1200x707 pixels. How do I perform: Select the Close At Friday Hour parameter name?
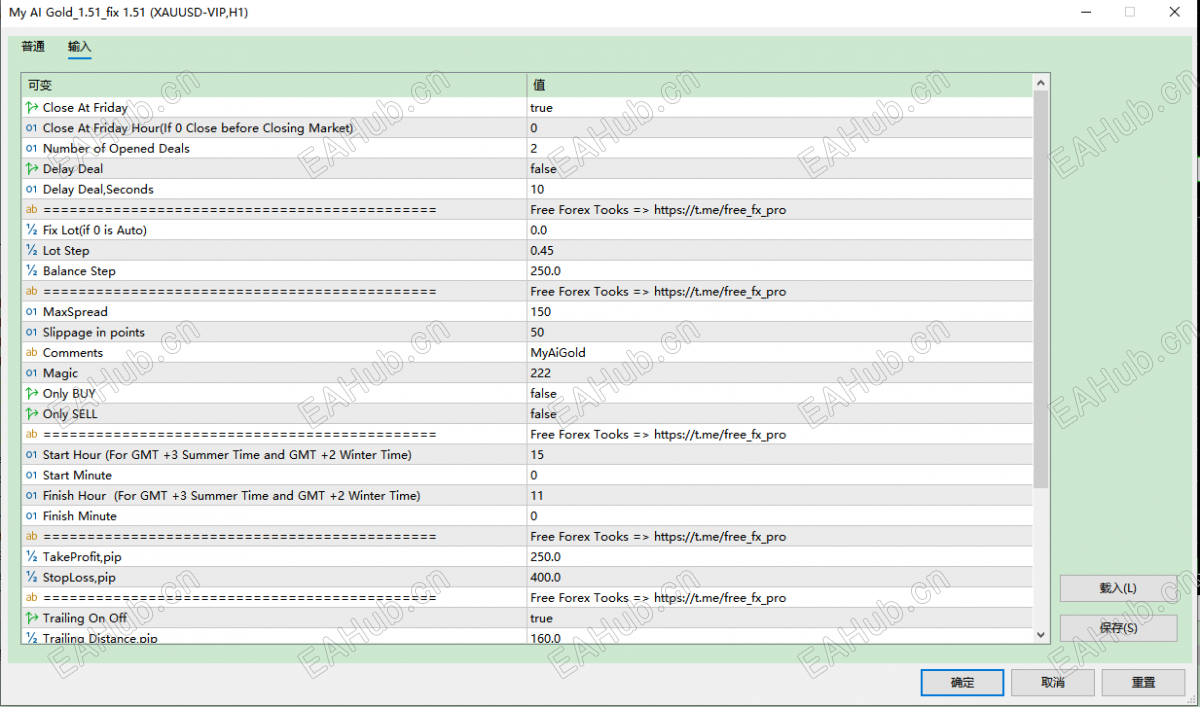198,128
